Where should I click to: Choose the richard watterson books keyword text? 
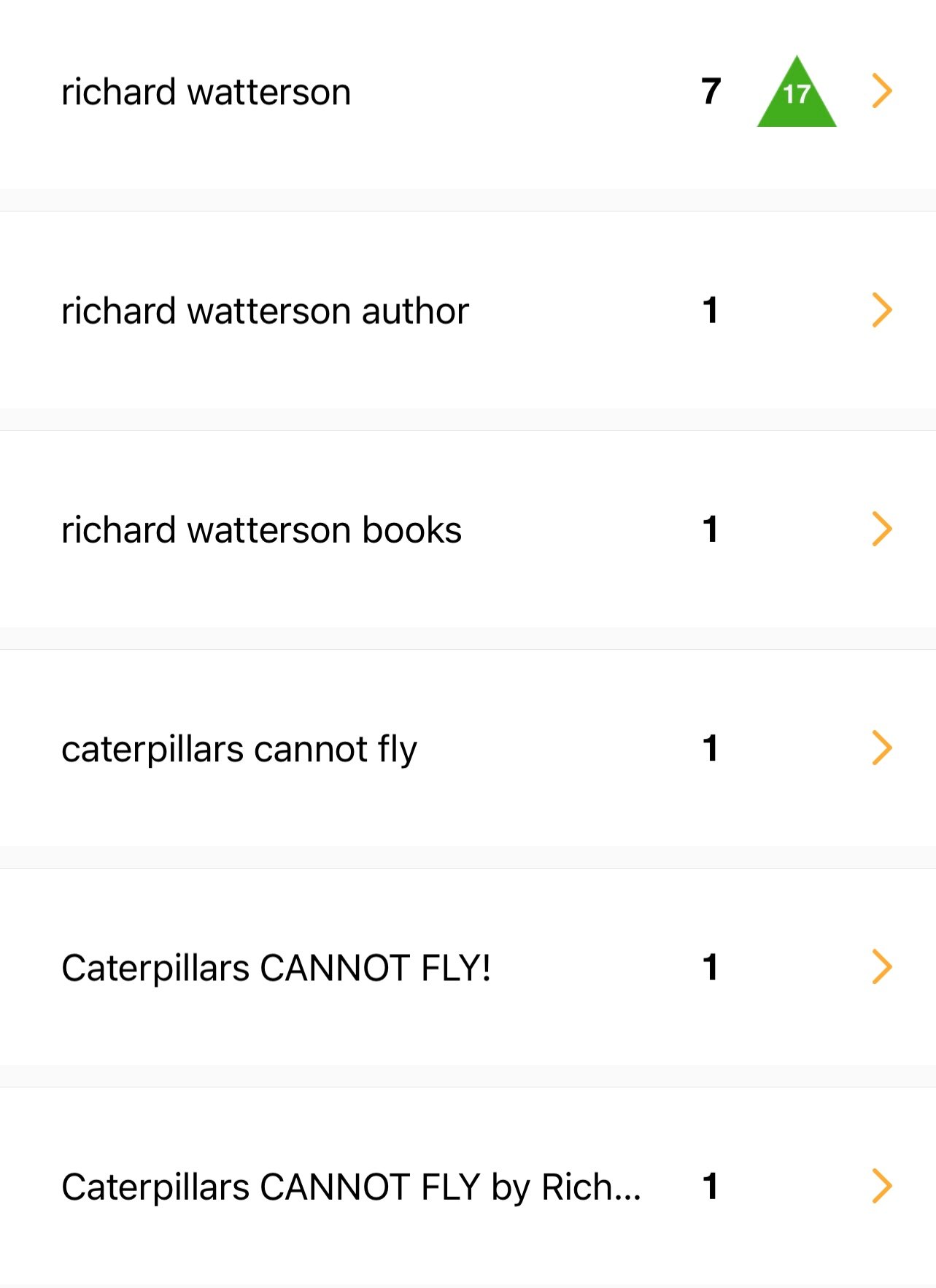[261, 530]
